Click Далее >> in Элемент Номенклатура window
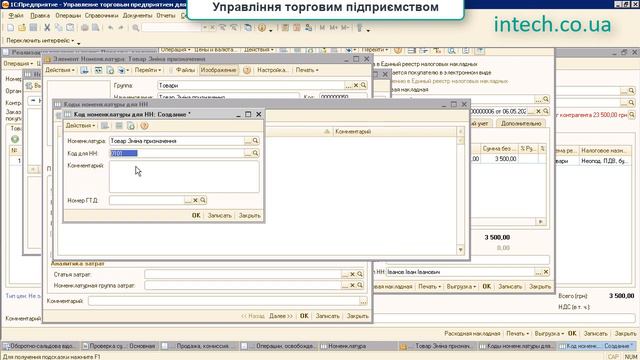The height and width of the screenshot is (360, 640). point(281,316)
